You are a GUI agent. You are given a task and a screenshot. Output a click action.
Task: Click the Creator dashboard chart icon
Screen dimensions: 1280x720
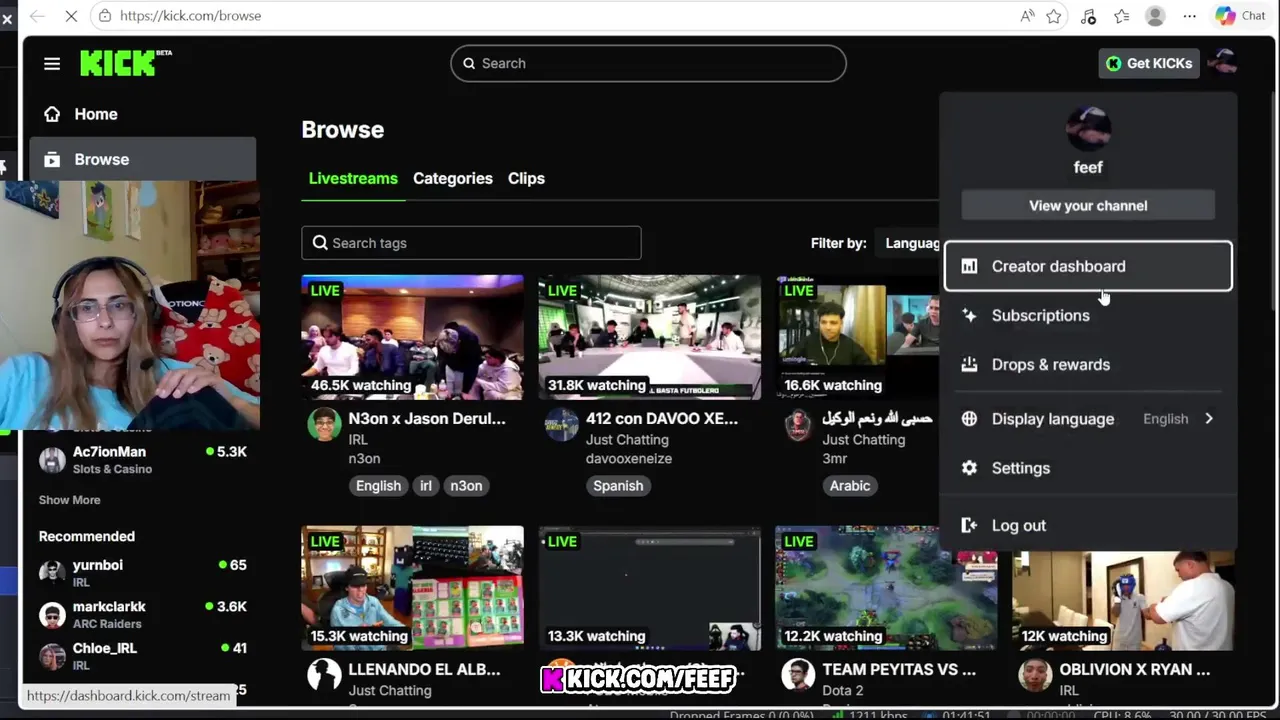tap(969, 266)
